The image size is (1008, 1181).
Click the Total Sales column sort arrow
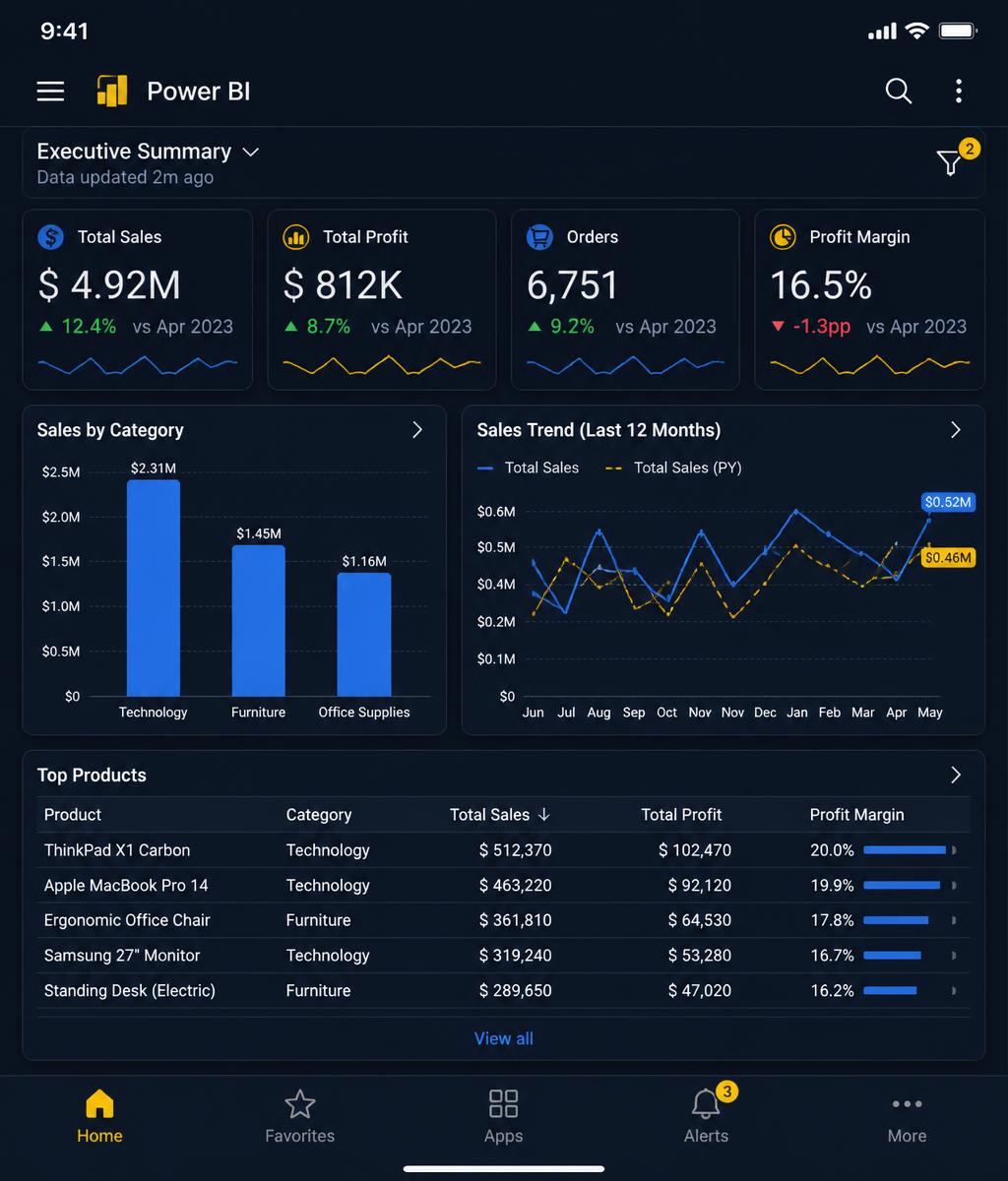[543, 815]
